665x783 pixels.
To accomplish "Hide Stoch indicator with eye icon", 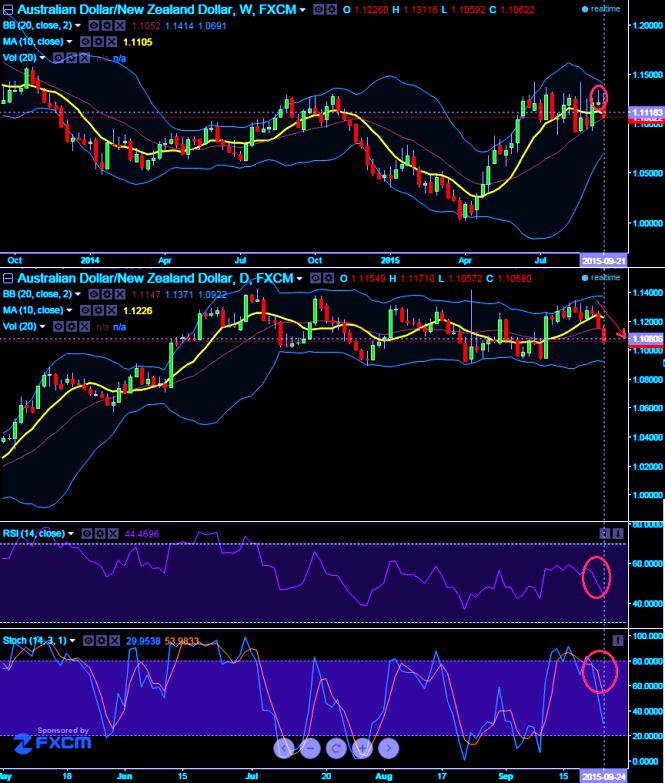I will (88, 641).
